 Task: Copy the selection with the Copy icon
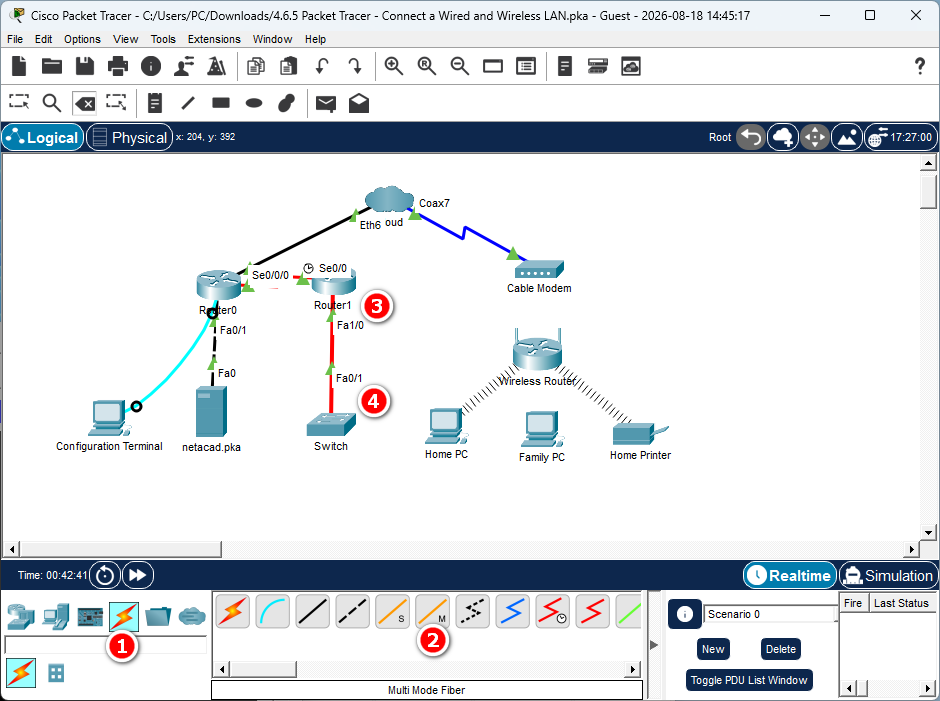(256, 66)
